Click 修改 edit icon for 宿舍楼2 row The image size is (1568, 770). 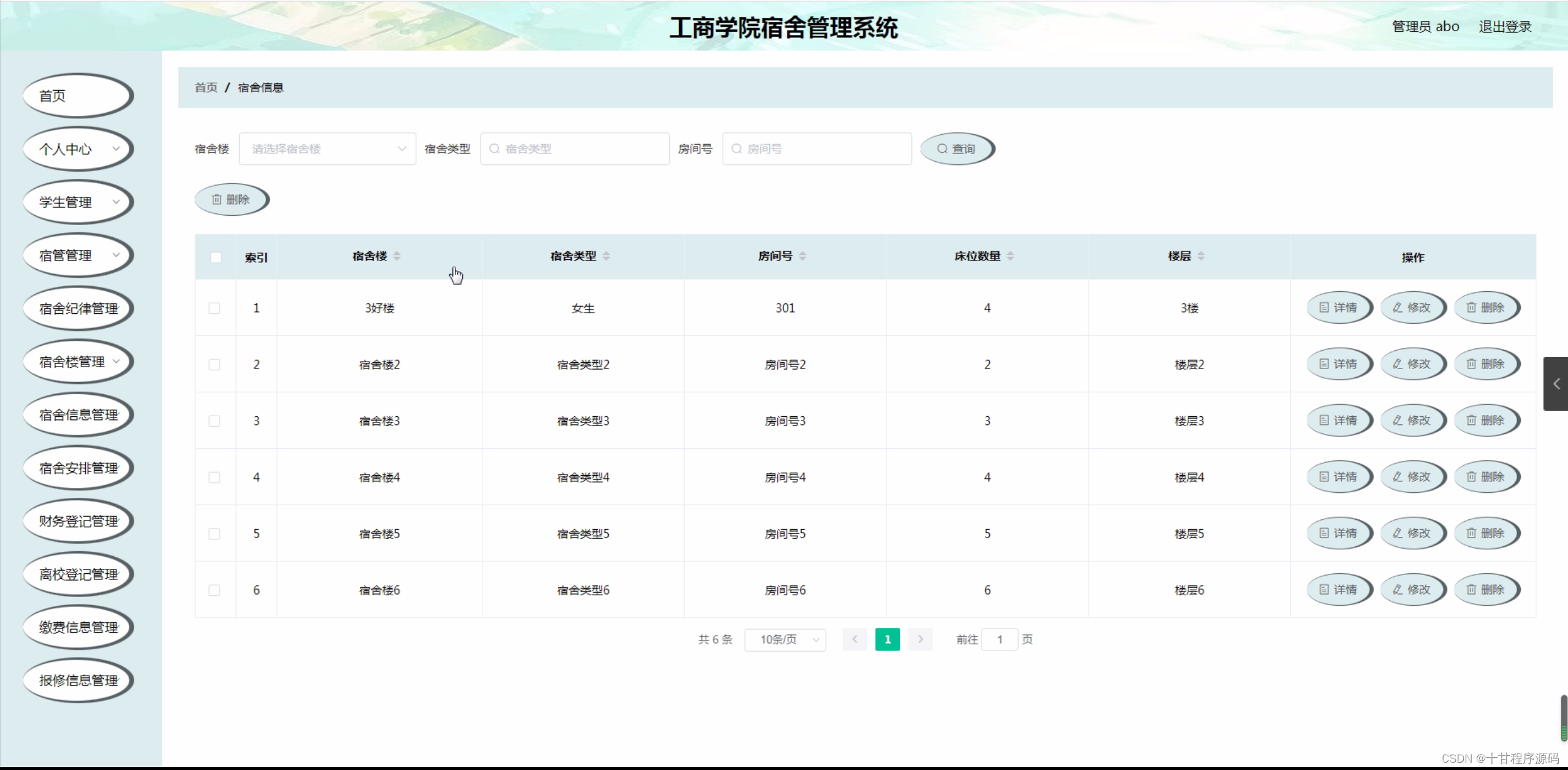click(1398, 364)
